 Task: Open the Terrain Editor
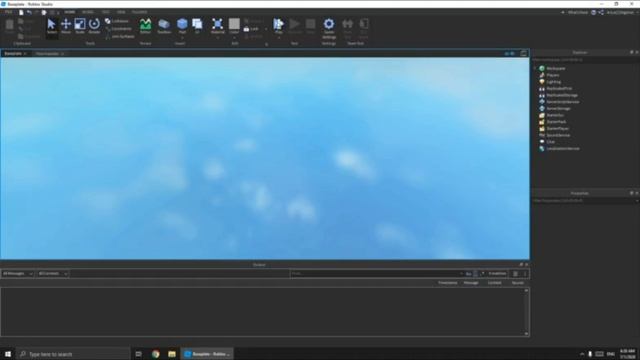pos(145,25)
